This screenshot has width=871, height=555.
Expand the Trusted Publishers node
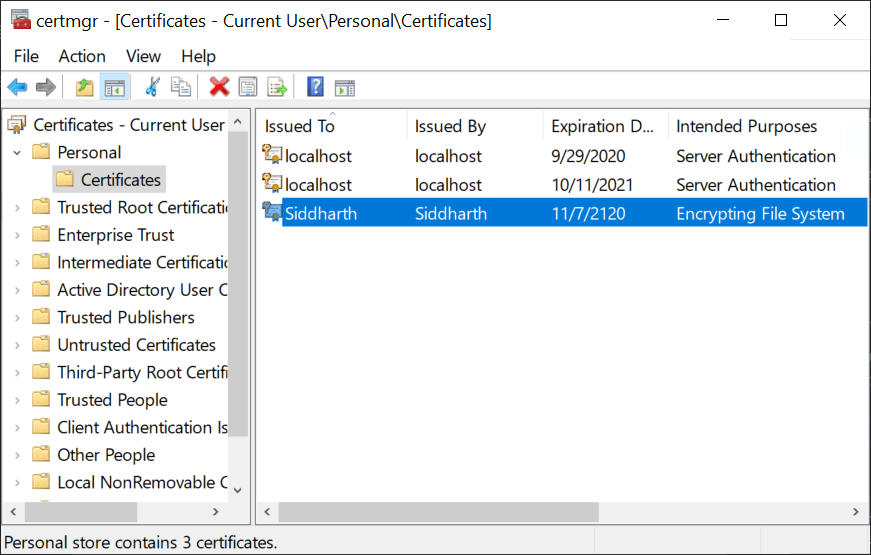tap(17, 318)
